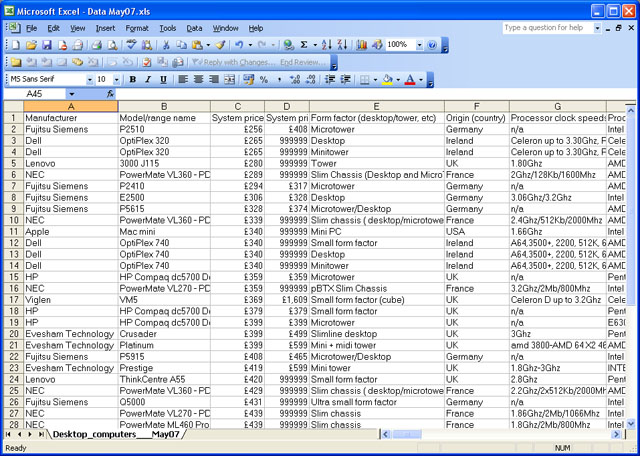Show the Drawing toolbar
The height and width of the screenshot is (456, 640).
[377, 45]
